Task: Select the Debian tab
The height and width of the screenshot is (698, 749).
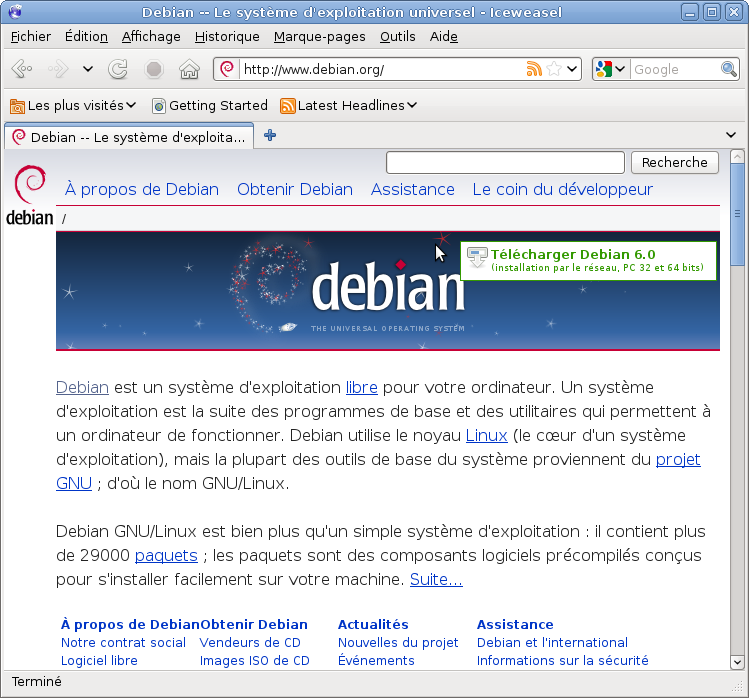Action: point(129,137)
